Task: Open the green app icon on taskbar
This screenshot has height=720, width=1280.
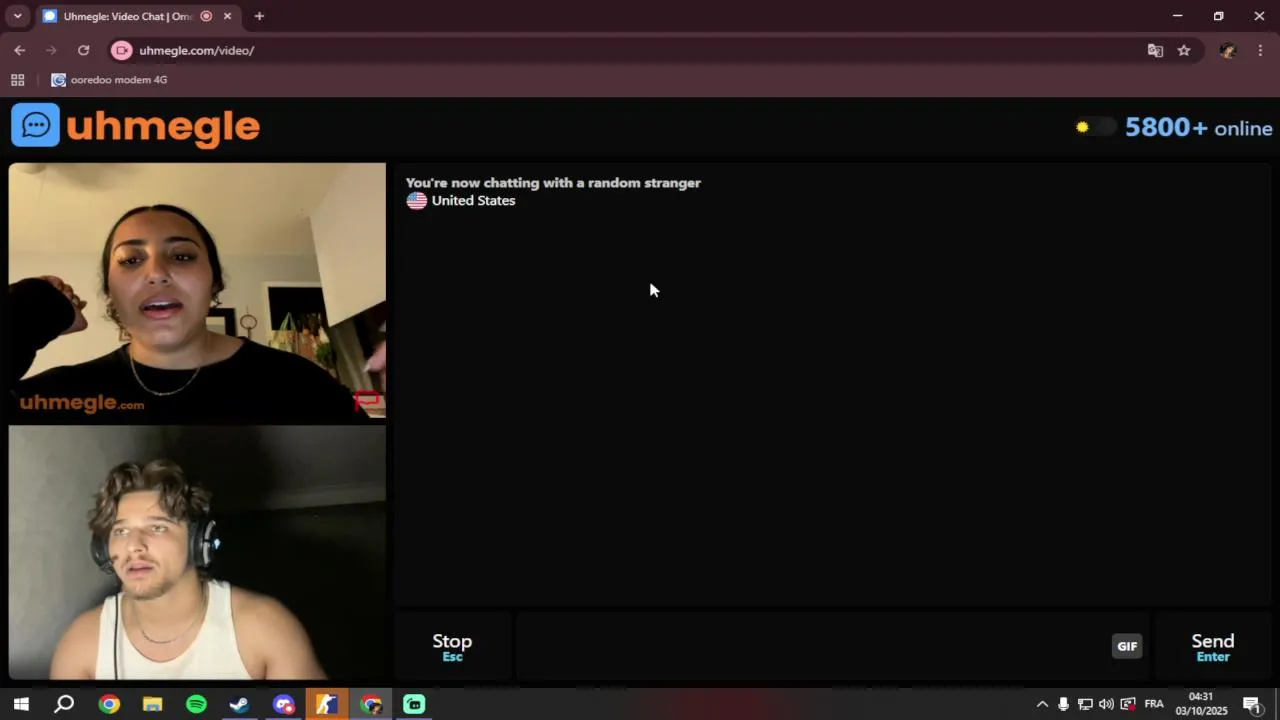Action: coord(414,704)
